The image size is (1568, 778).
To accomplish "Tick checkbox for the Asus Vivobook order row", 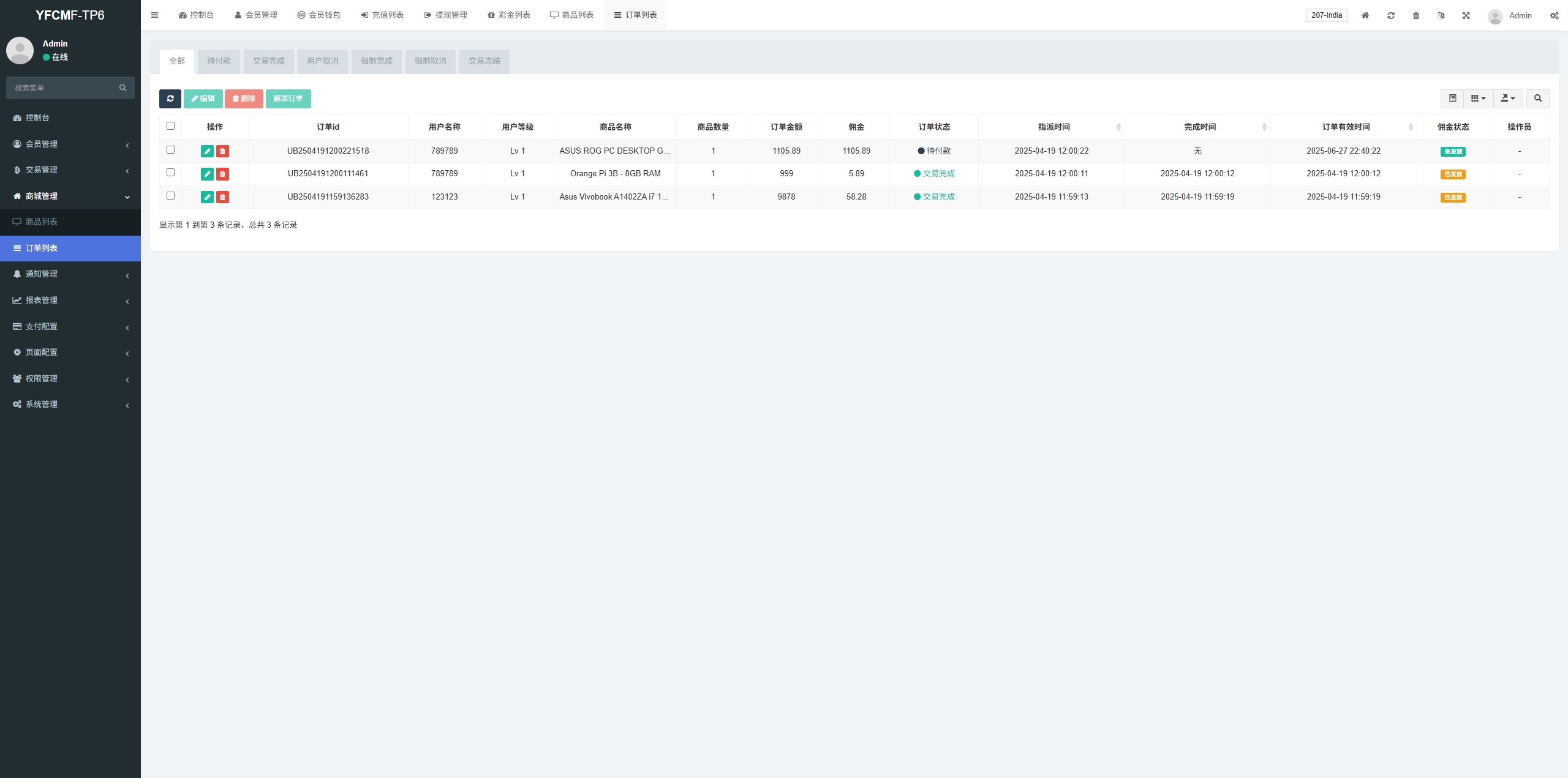I will click(x=171, y=196).
